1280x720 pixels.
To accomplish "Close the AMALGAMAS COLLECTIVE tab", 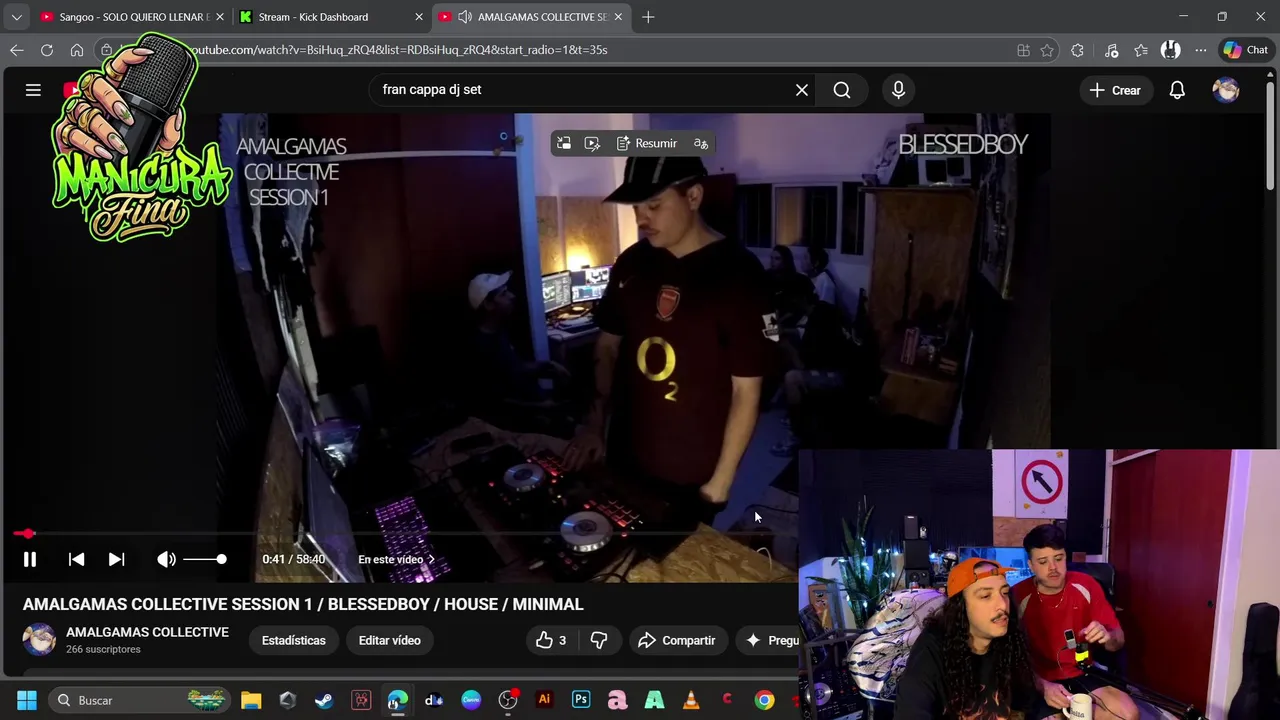I will point(618,17).
